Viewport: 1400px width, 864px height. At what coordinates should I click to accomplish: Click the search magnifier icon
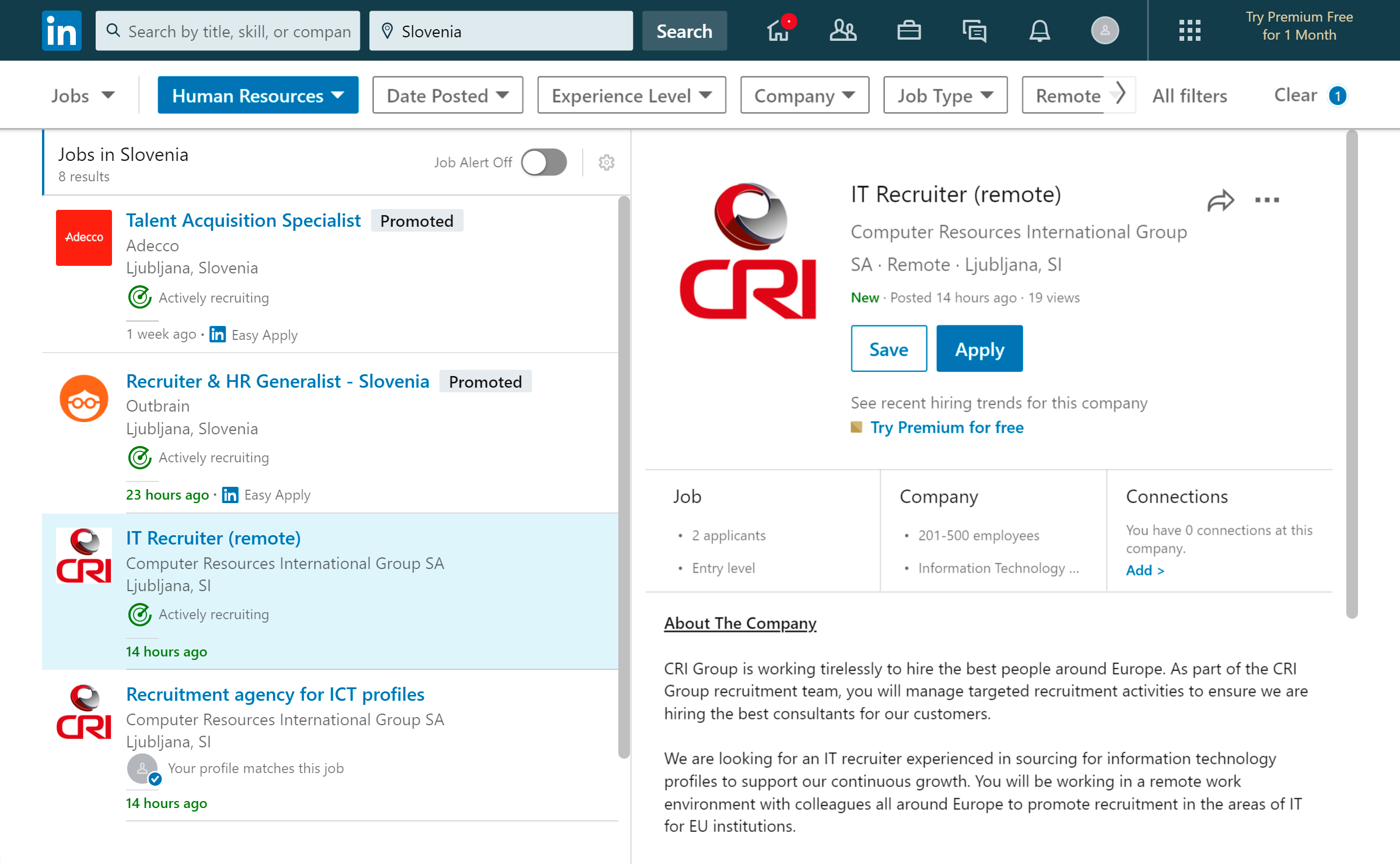coord(113,30)
